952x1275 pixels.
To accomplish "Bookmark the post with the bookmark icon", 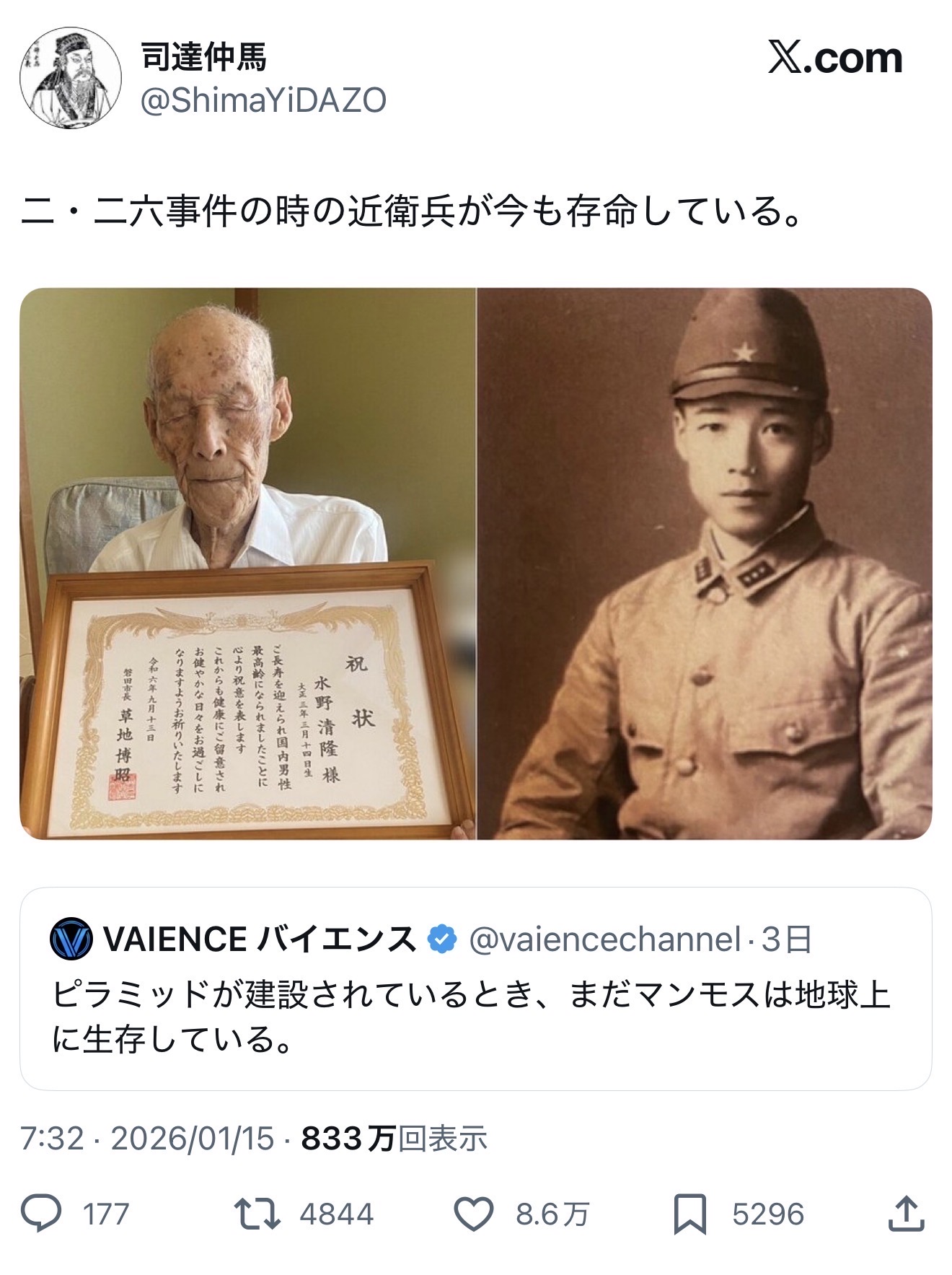I will click(690, 1214).
